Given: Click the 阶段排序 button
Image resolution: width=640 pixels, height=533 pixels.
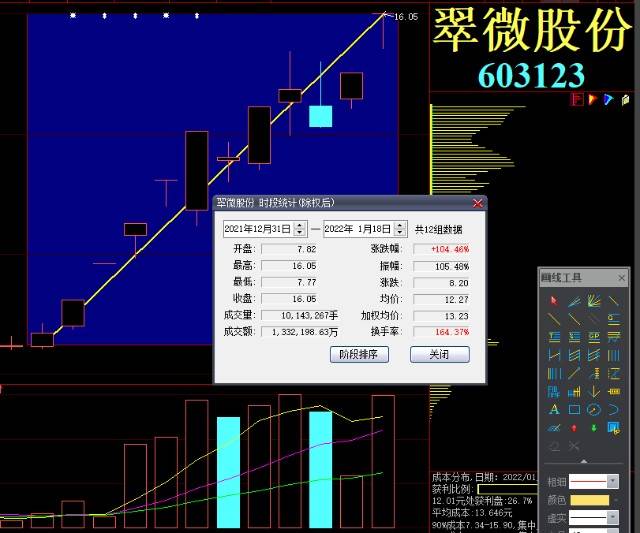Looking at the screenshot, I should [359, 354].
